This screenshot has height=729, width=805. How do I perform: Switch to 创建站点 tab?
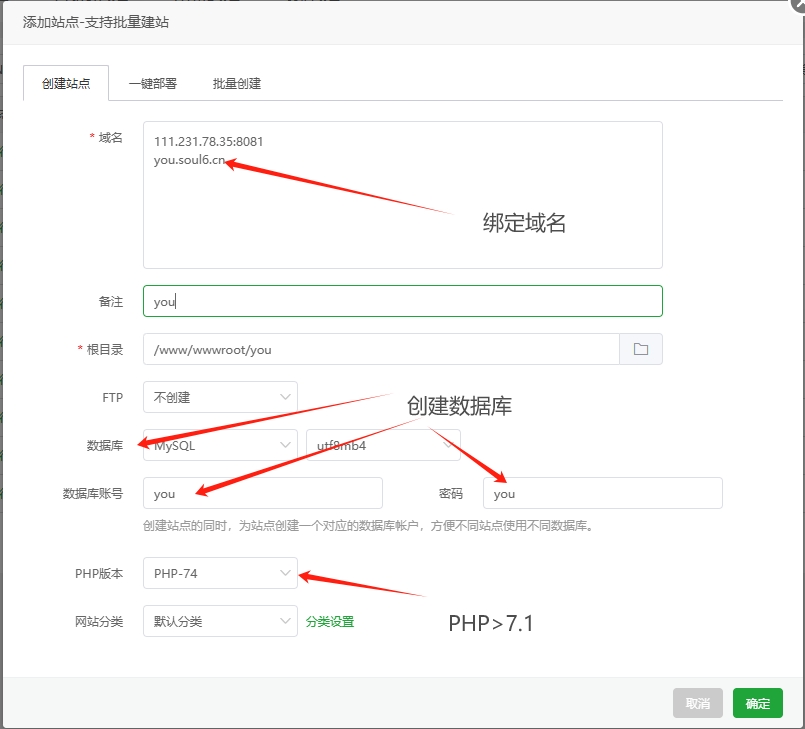click(66, 83)
